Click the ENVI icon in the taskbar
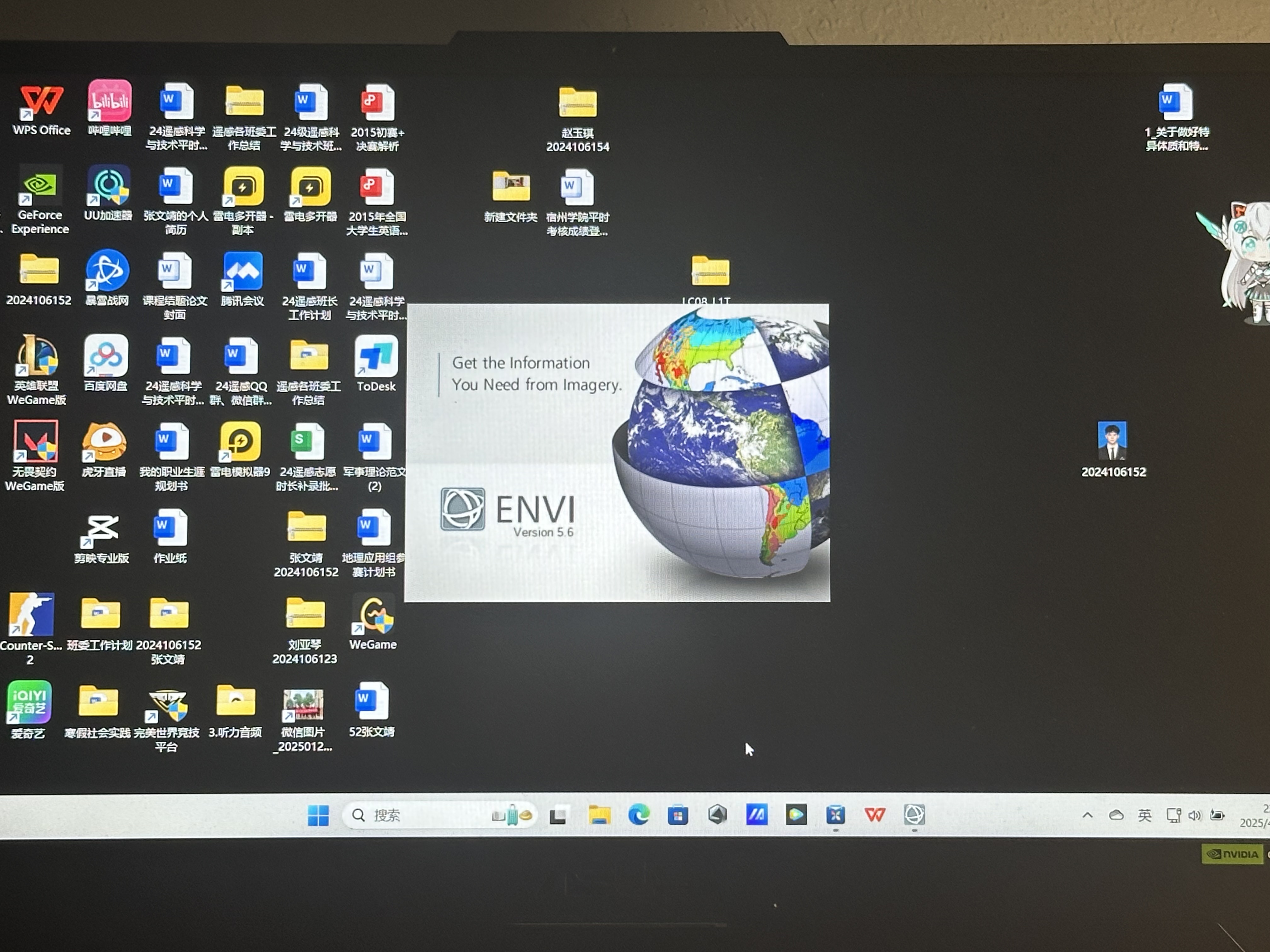 point(914,815)
